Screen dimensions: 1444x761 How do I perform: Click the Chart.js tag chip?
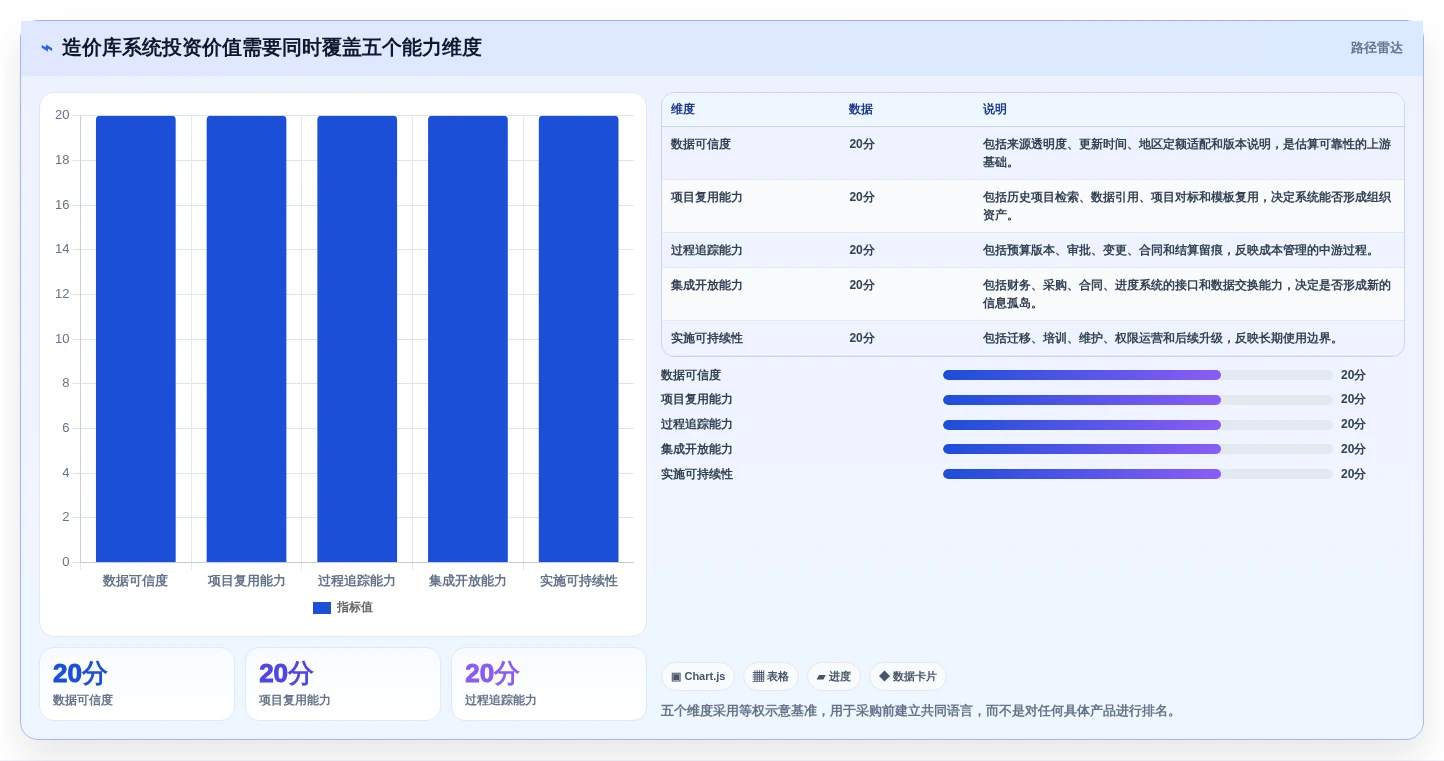(698, 677)
